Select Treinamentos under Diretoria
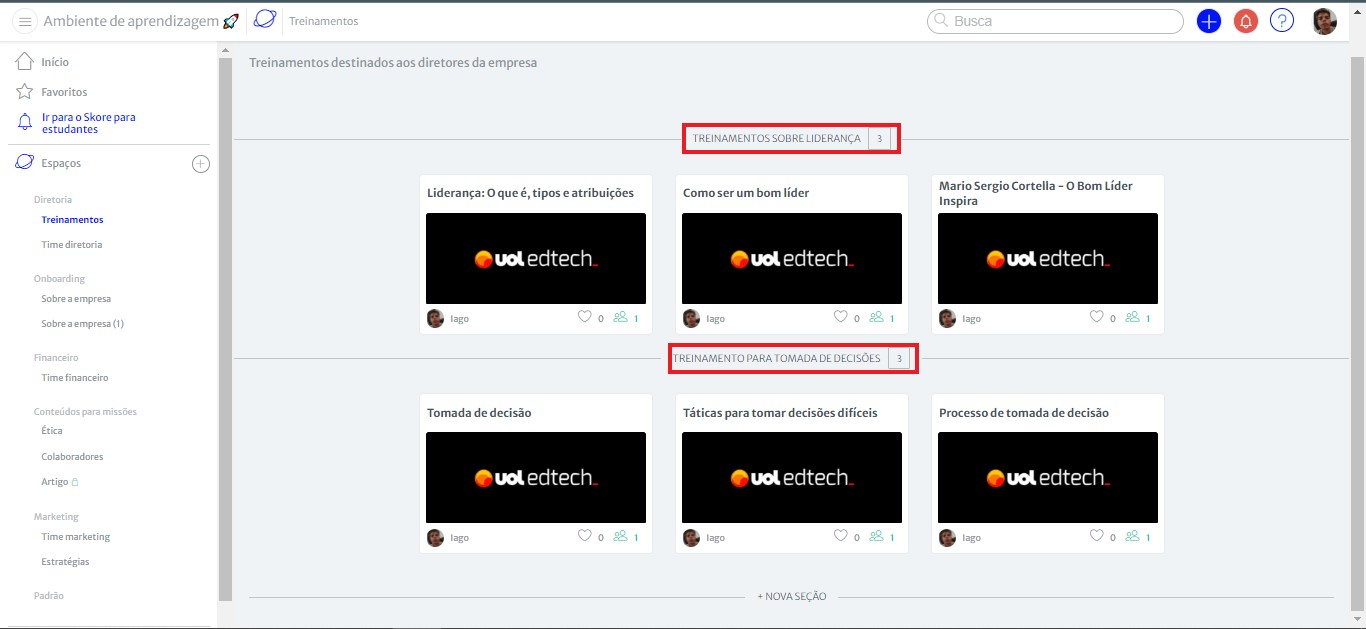Screen dimensions: 1366x629 click(72, 220)
